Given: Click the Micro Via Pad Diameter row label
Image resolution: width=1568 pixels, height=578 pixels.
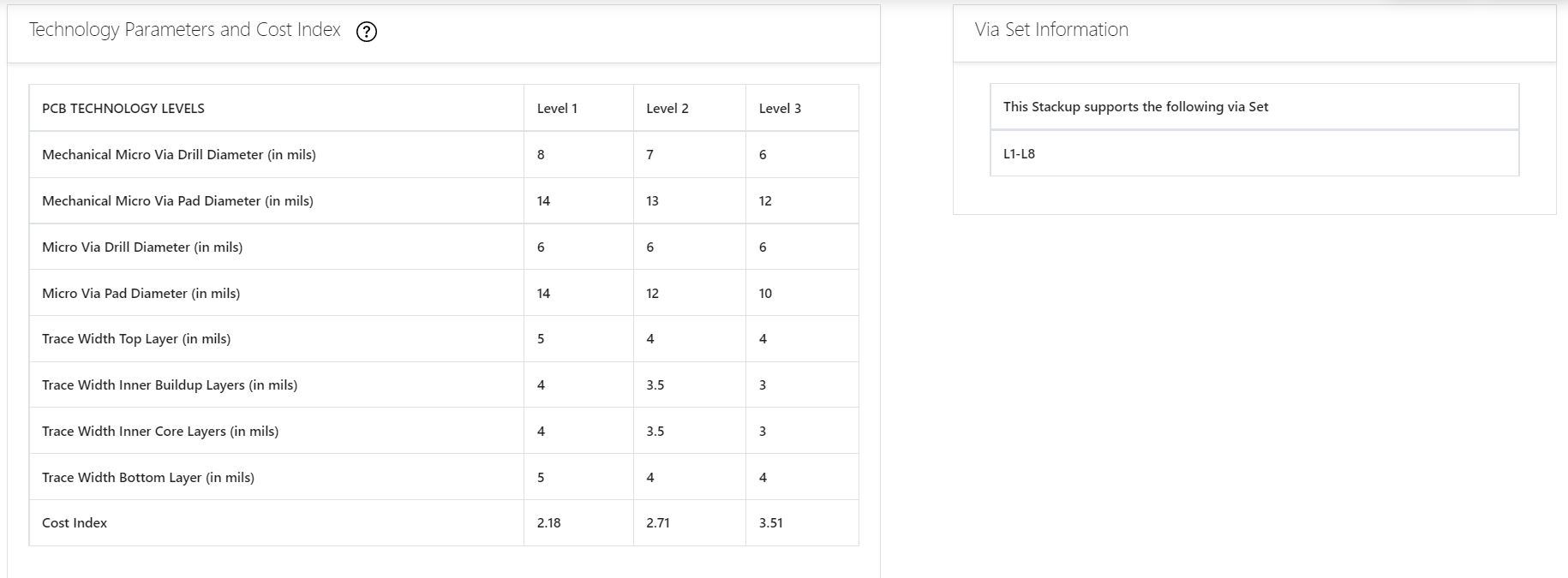Looking at the screenshot, I should point(141,294).
